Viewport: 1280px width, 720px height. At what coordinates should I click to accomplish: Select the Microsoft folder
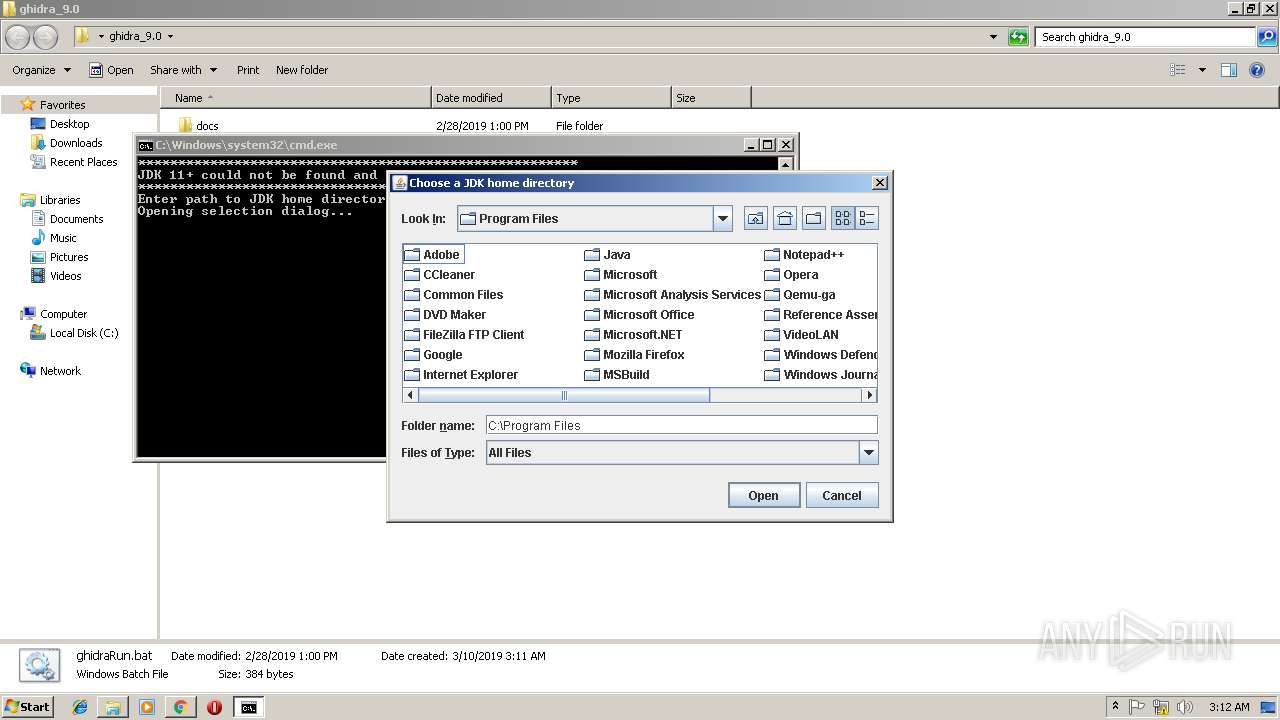coord(621,275)
